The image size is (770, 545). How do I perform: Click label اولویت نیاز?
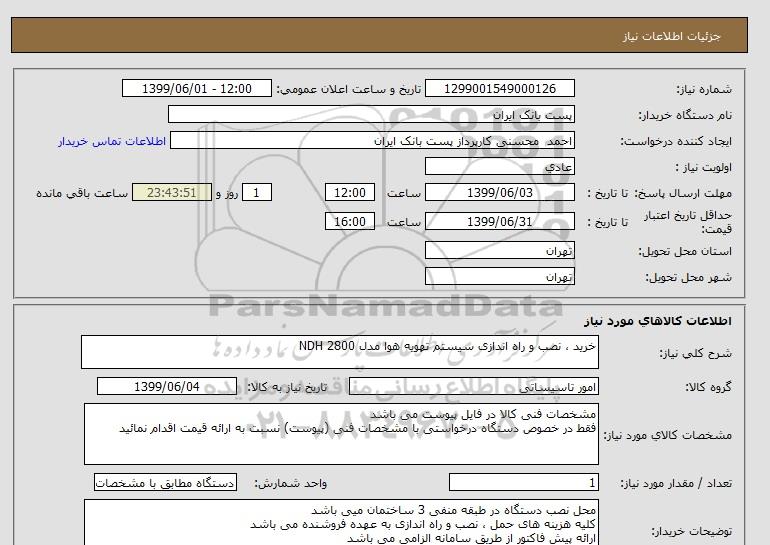(703, 167)
